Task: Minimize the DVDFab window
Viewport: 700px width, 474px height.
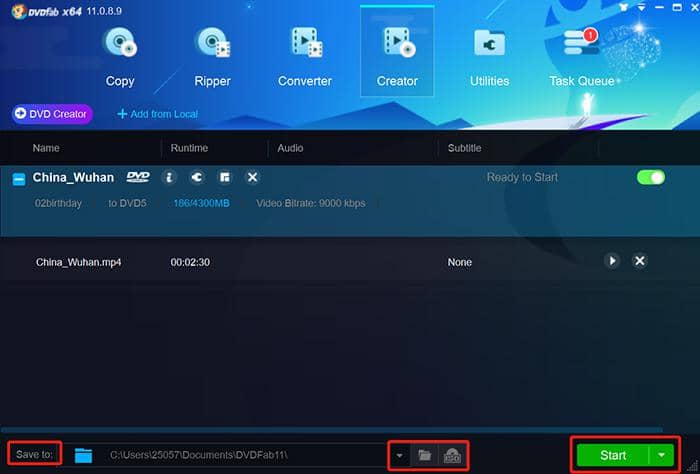Action: [659, 8]
